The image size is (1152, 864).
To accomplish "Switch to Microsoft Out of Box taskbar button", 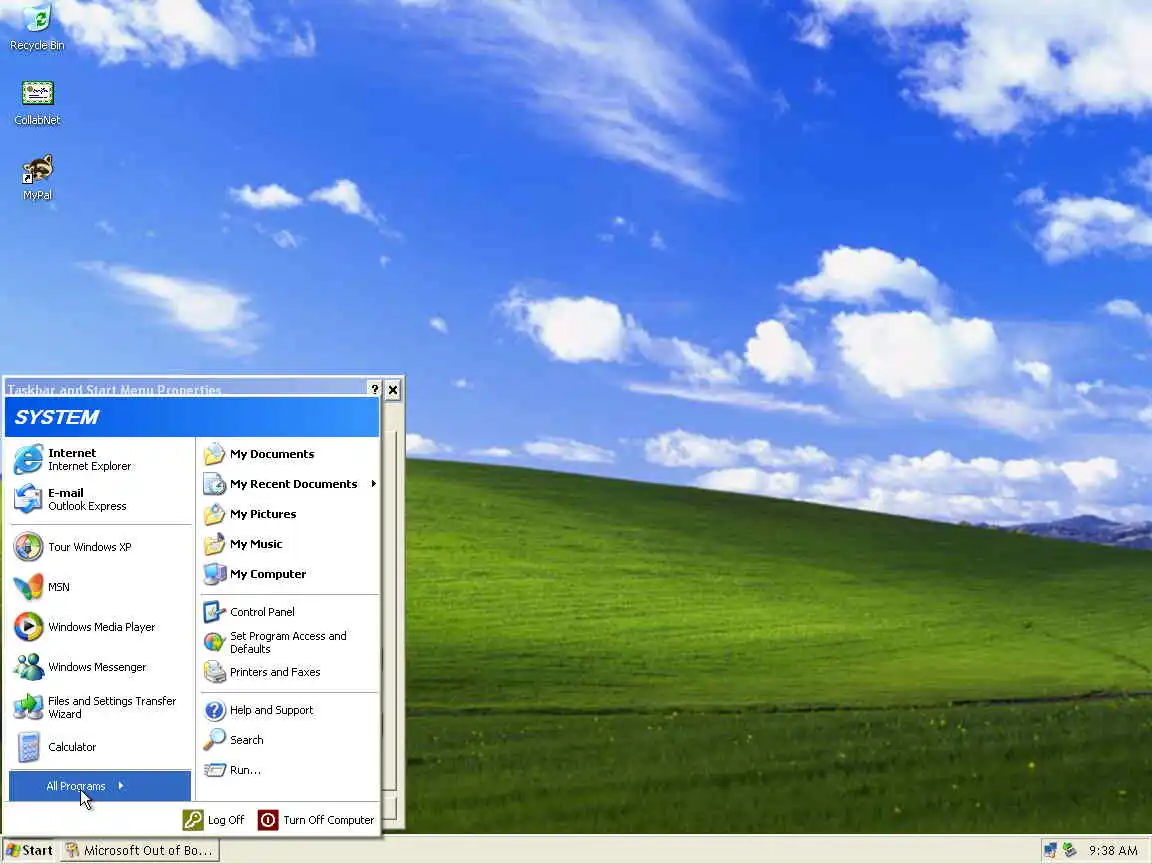I will [140, 851].
